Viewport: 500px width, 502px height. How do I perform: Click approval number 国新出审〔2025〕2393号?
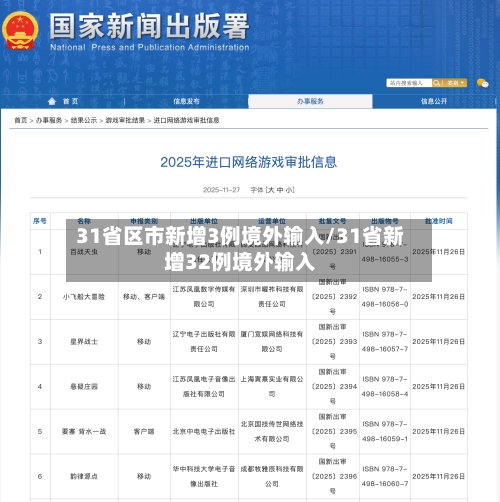(333, 342)
